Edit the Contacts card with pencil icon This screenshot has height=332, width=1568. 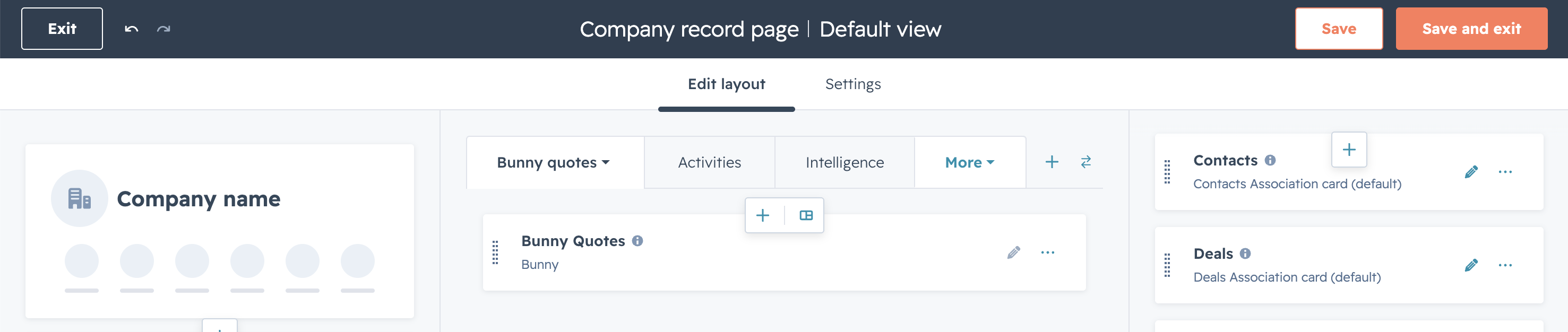point(1471,172)
